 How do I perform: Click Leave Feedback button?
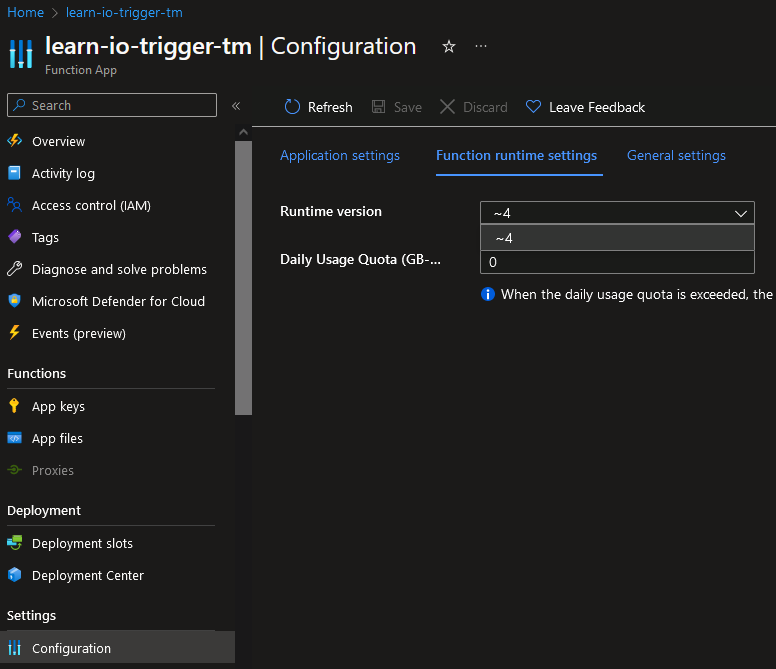[x=585, y=107]
